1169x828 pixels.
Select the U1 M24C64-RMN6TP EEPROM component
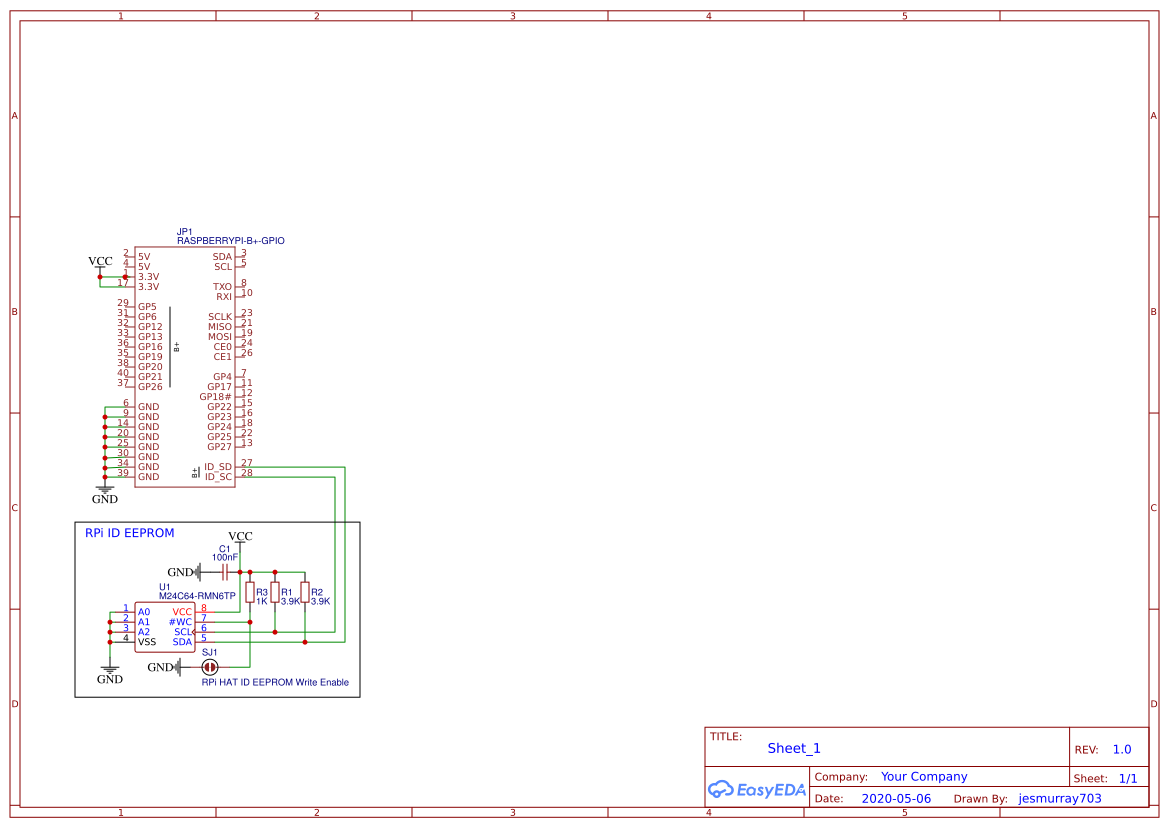(165, 625)
